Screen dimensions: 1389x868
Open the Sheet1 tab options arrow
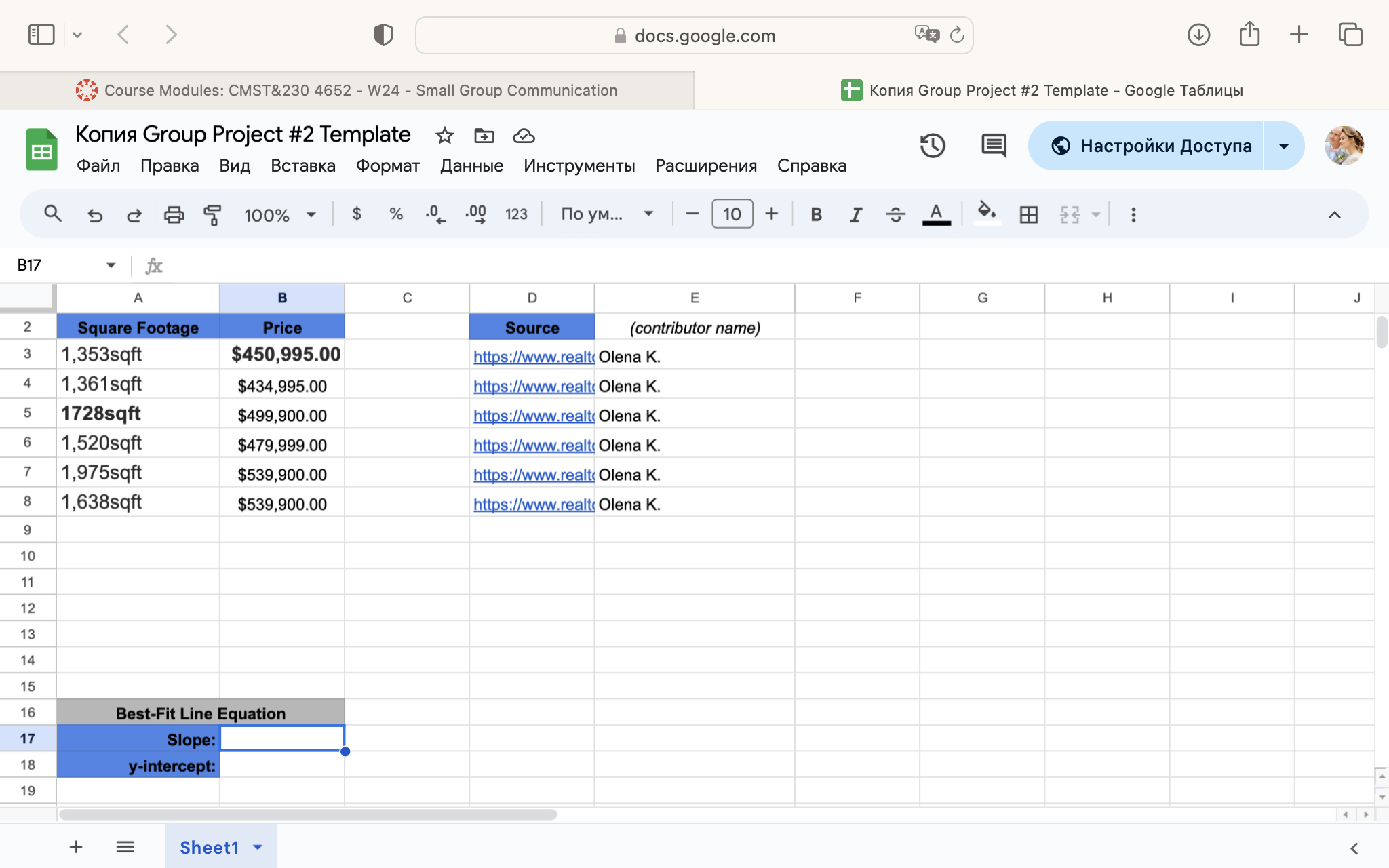tap(258, 847)
